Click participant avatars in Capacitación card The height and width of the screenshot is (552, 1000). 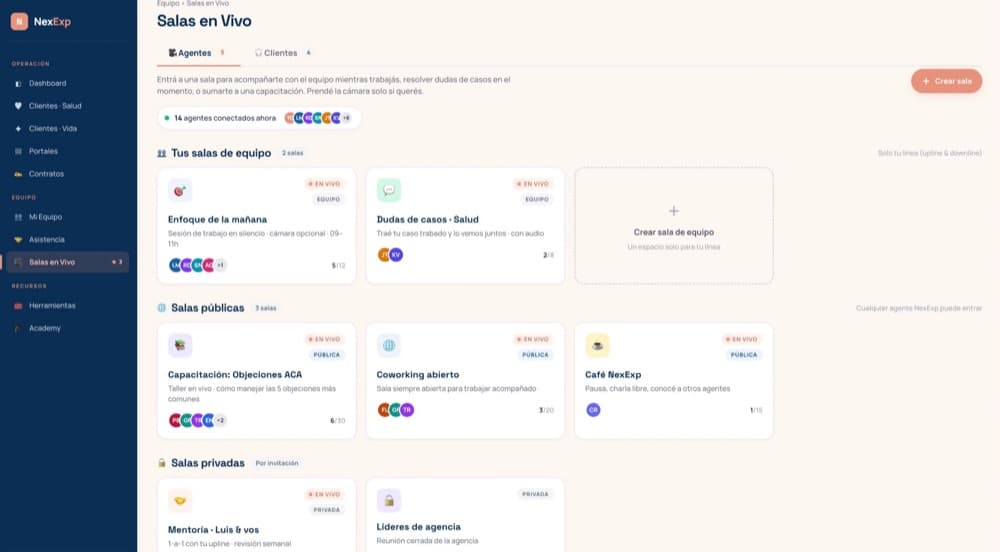[x=197, y=420]
